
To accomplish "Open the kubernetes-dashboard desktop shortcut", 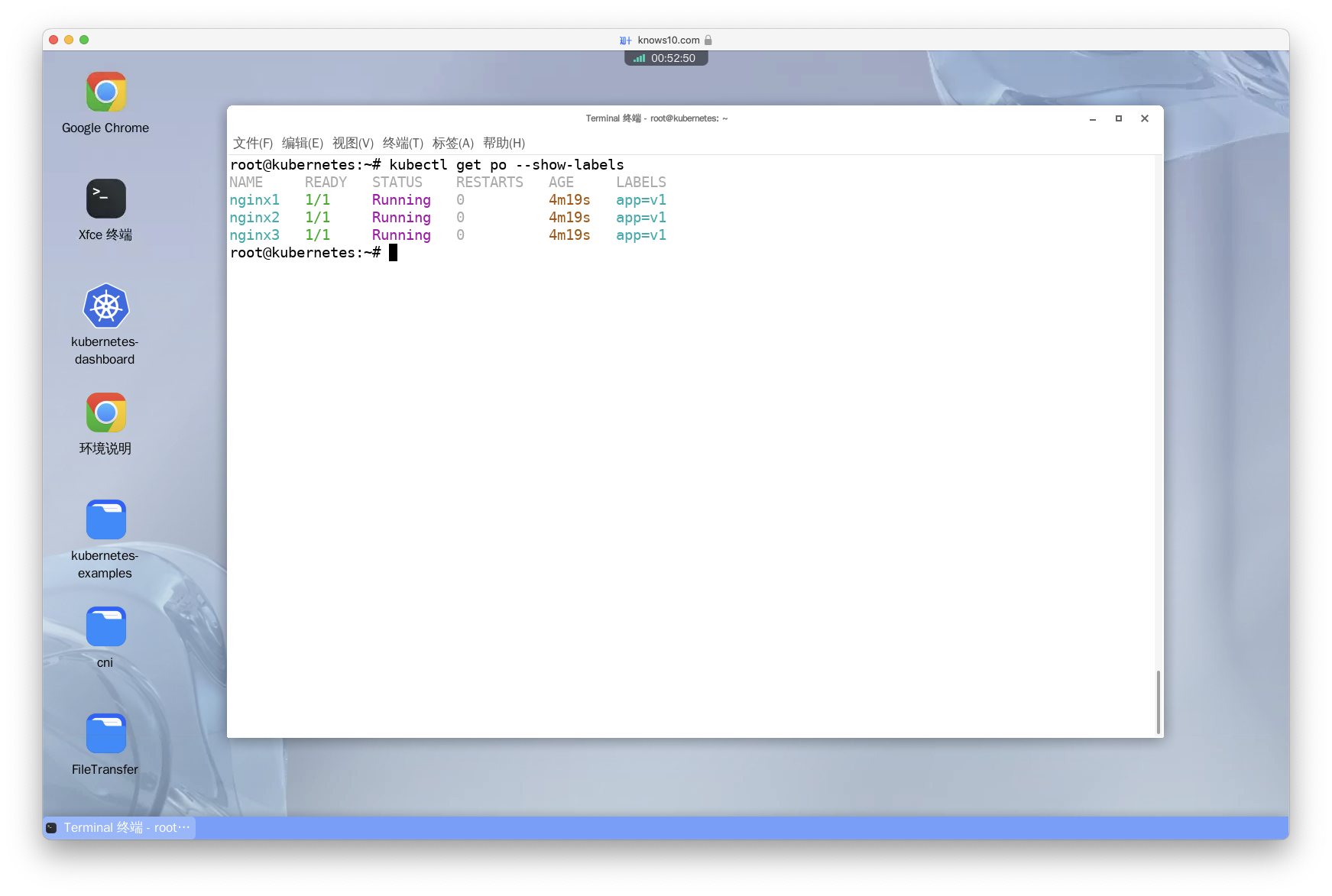I will pyautogui.click(x=105, y=306).
